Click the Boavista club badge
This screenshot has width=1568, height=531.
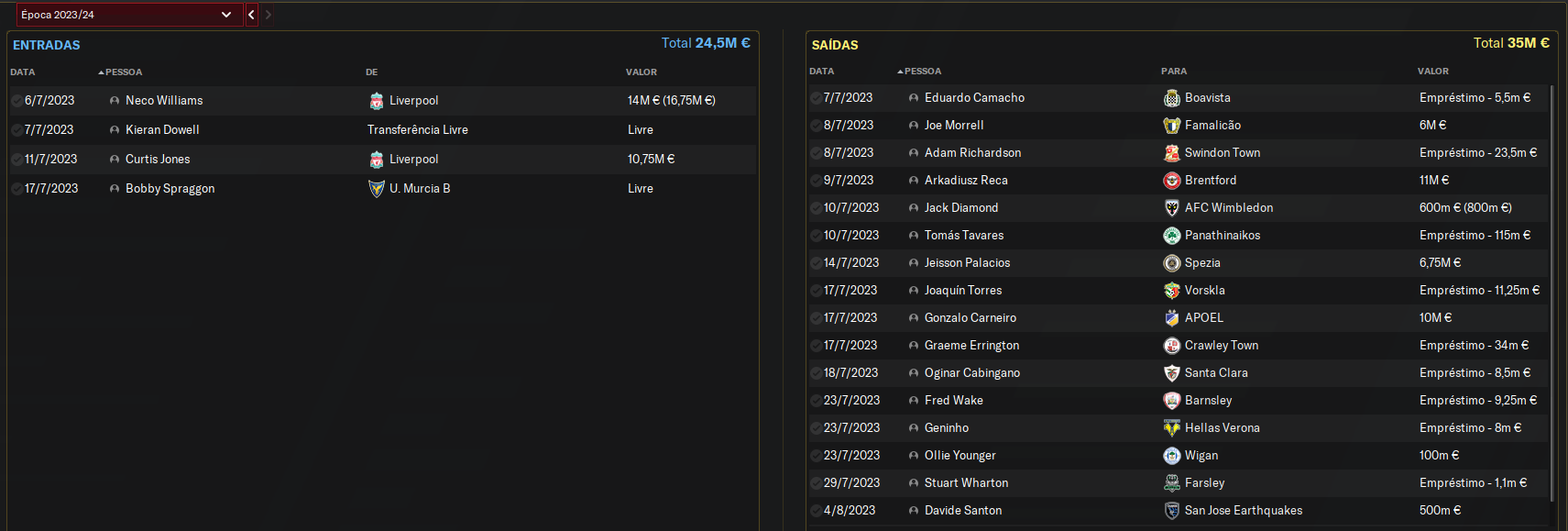[x=1171, y=98]
